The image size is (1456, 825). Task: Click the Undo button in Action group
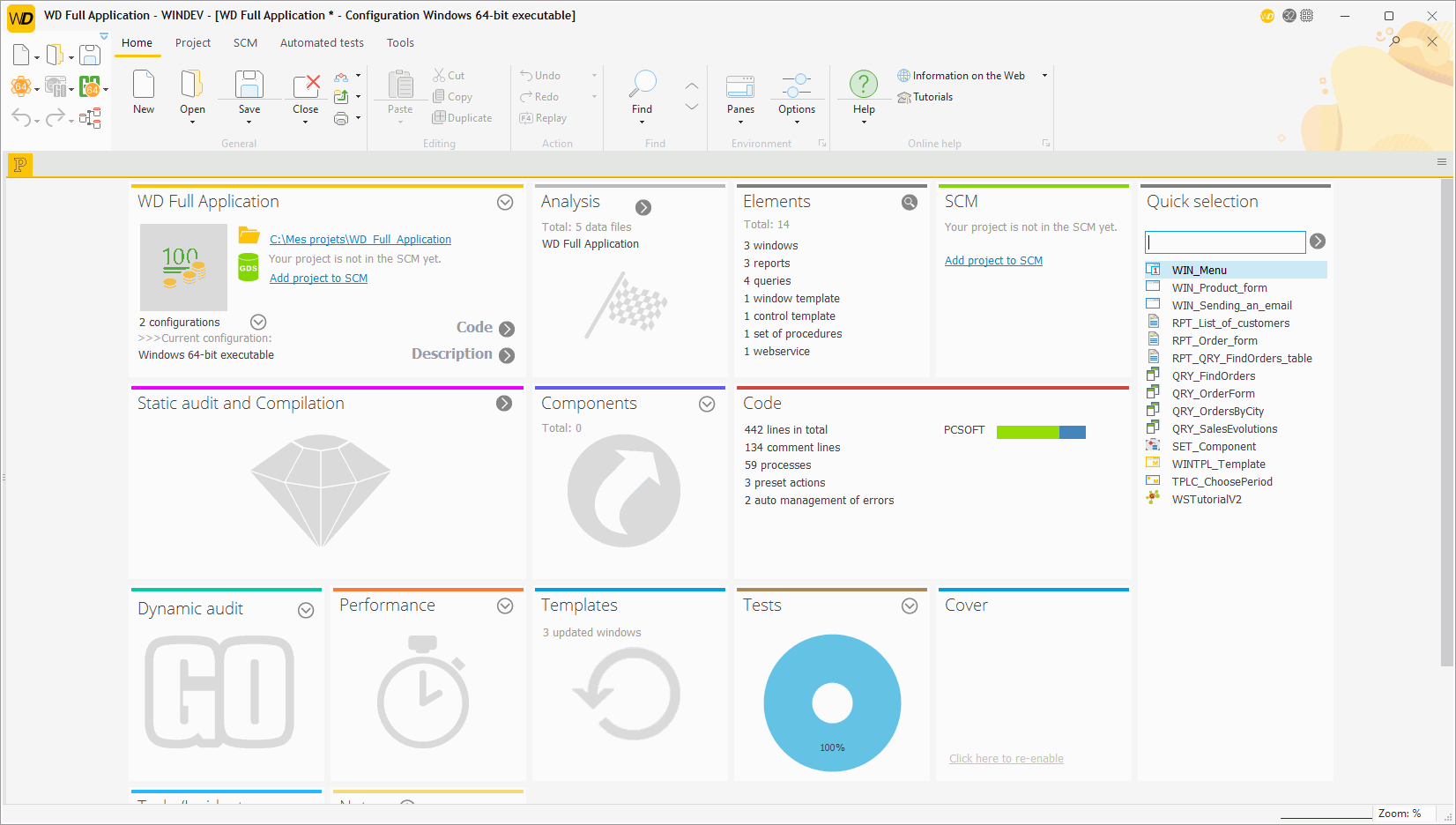(x=540, y=76)
